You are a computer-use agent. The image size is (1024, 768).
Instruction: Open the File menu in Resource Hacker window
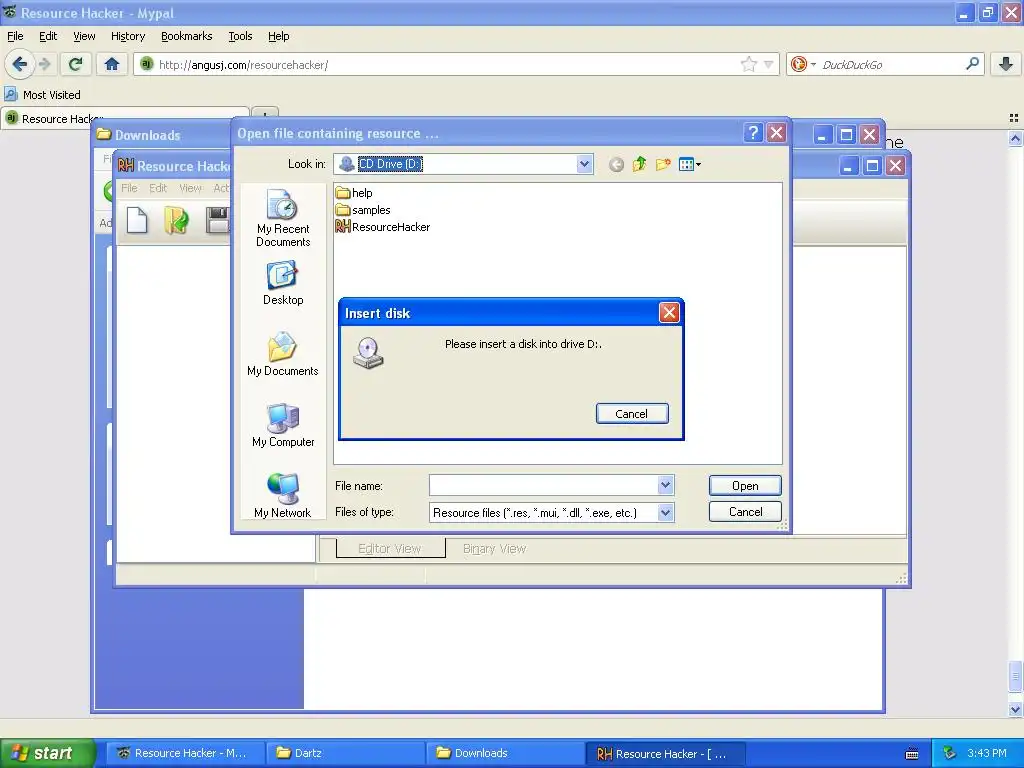tap(129, 188)
